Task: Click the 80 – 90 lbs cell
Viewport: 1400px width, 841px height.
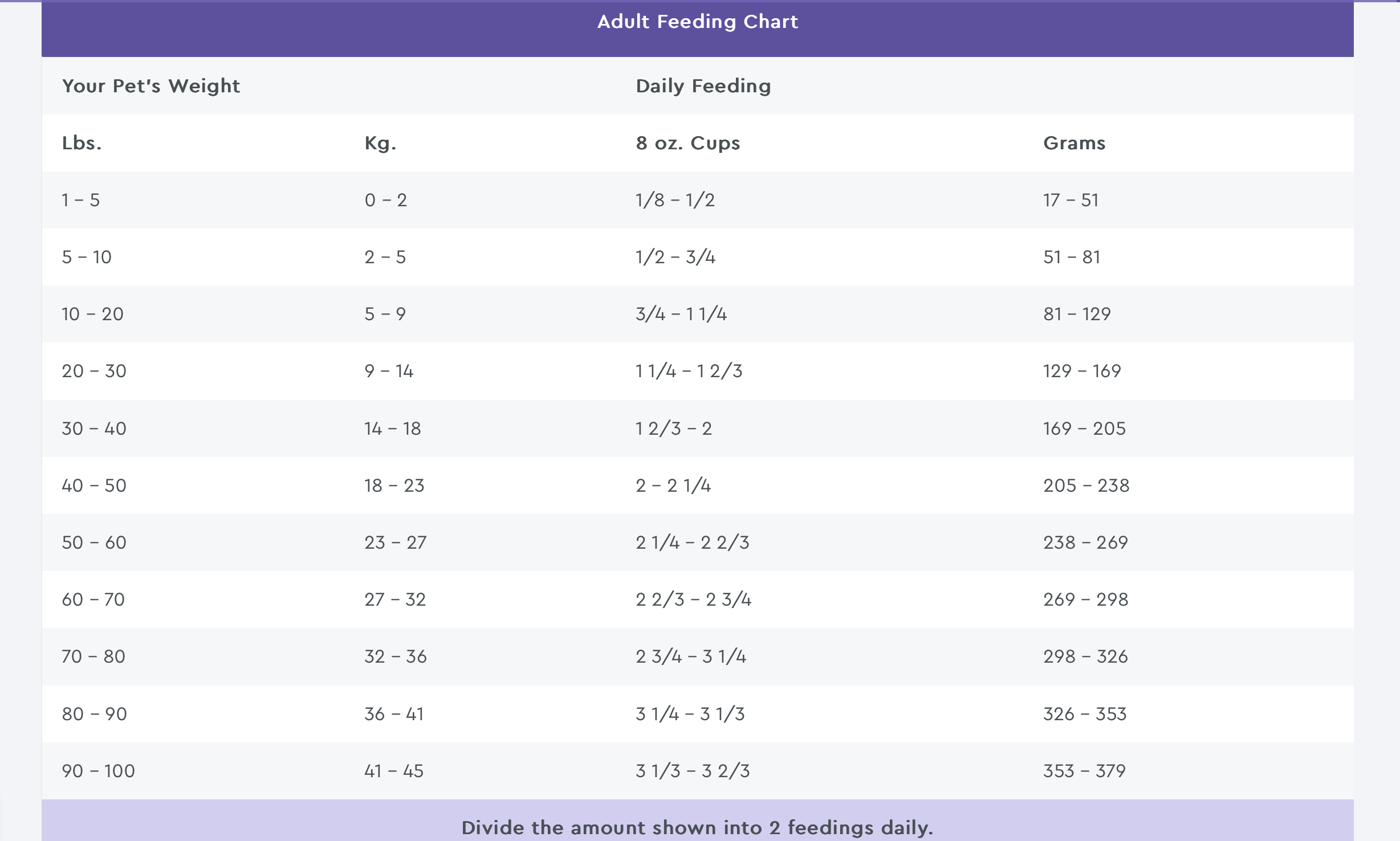Action: pos(94,714)
